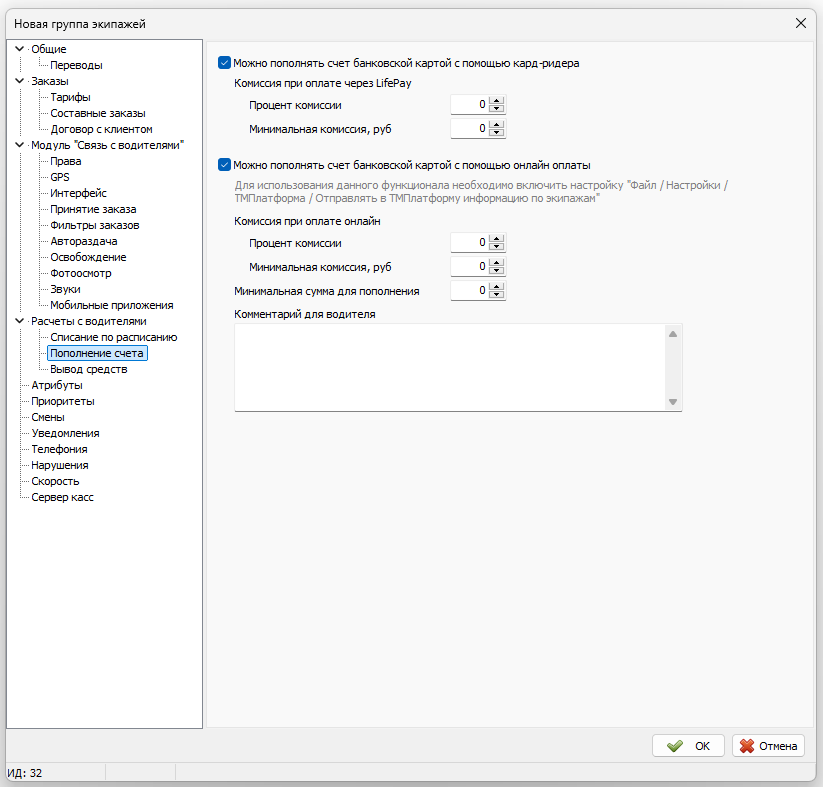
Task: Go to "Списание по расписанию" section
Action: 113,337
